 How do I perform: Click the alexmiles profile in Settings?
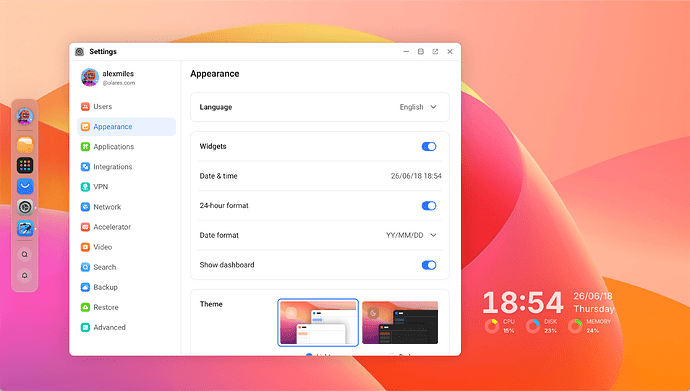click(x=108, y=77)
